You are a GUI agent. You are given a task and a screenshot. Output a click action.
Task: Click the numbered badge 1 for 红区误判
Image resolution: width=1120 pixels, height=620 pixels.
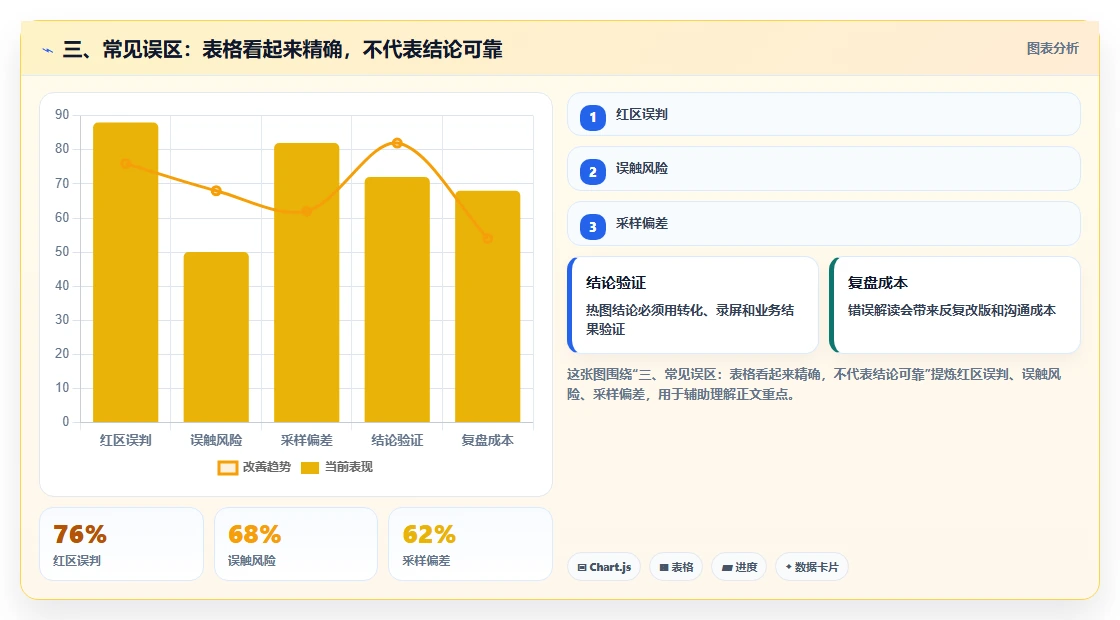pyautogui.click(x=592, y=117)
